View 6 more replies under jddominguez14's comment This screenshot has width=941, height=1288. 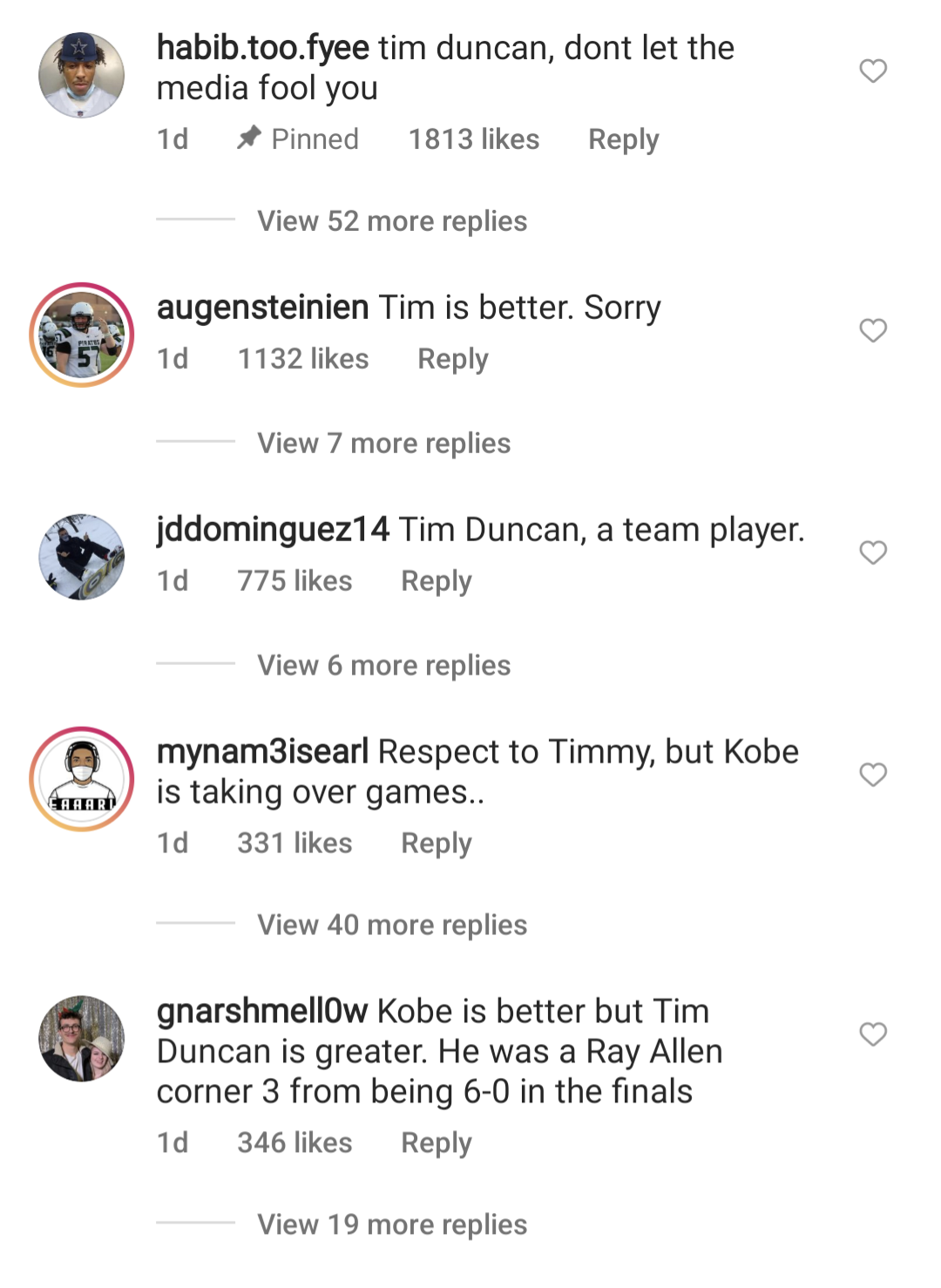click(x=383, y=665)
